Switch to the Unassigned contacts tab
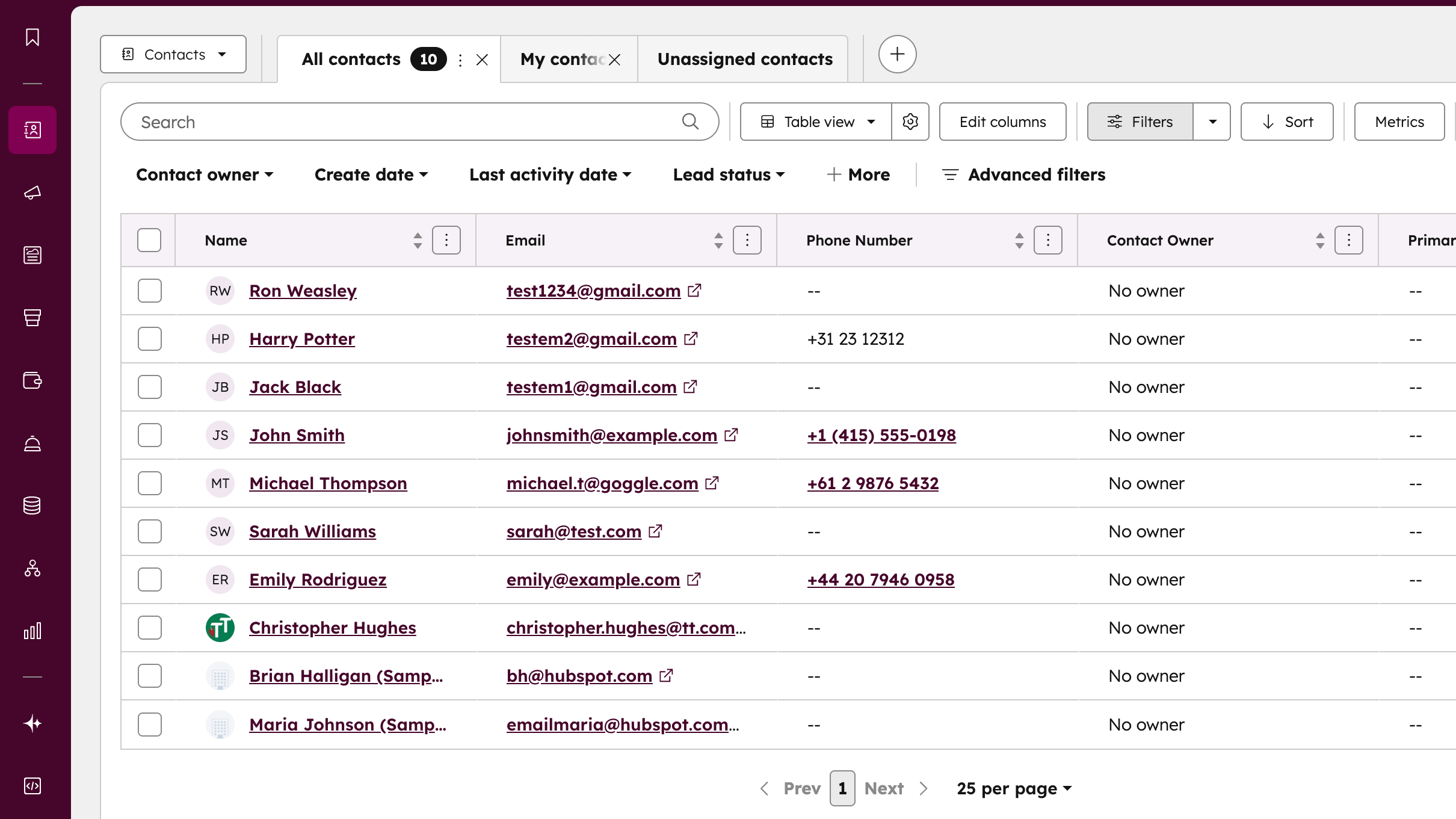 (x=745, y=59)
